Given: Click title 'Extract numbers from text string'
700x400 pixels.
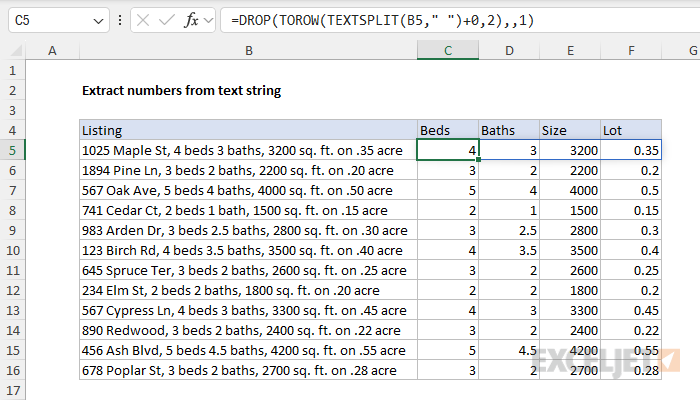Looking at the screenshot, I should tap(182, 91).
